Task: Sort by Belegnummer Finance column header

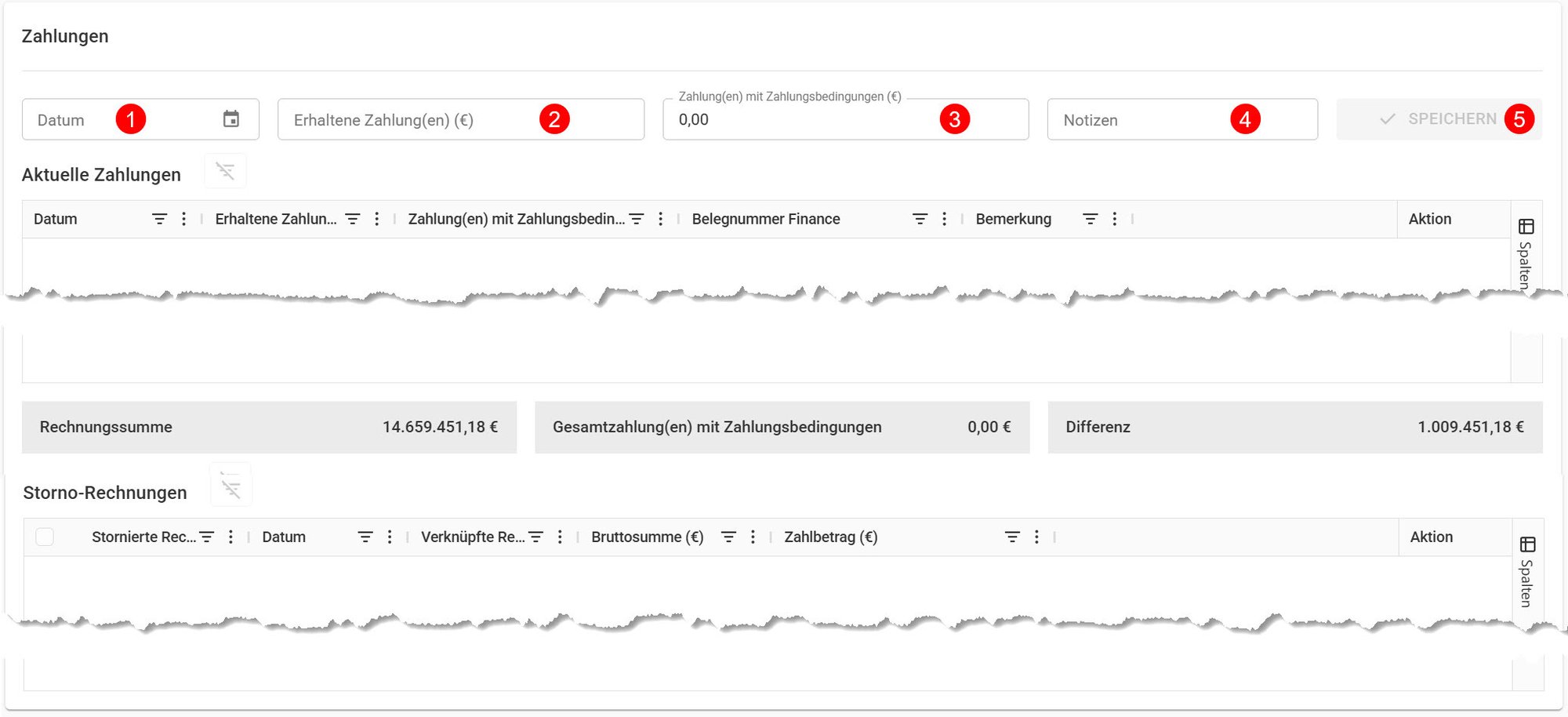Action: point(766,219)
